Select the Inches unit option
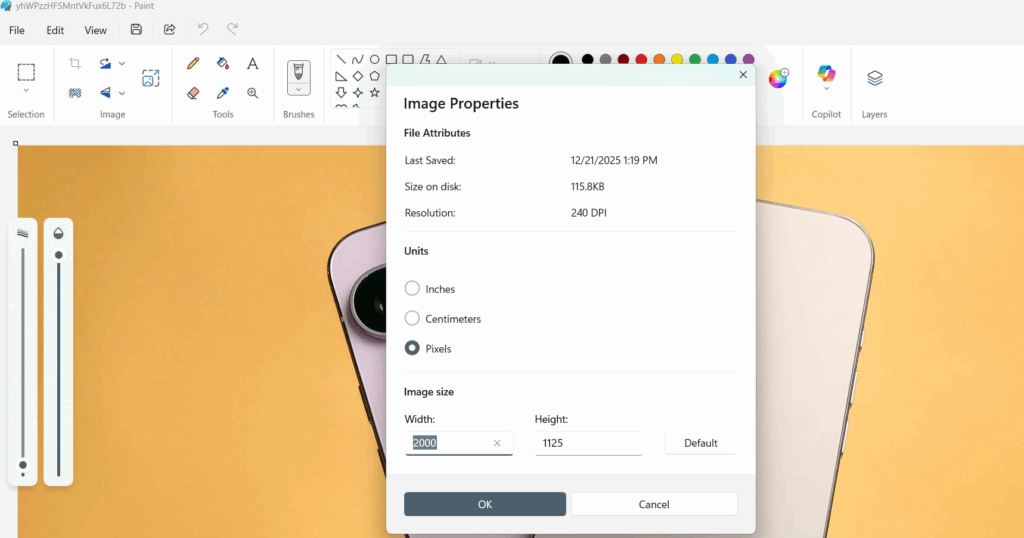 click(412, 289)
